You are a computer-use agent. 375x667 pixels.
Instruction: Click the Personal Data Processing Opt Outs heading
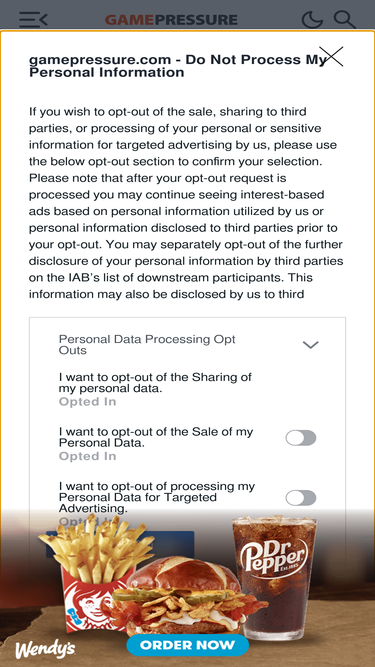click(147, 345)
